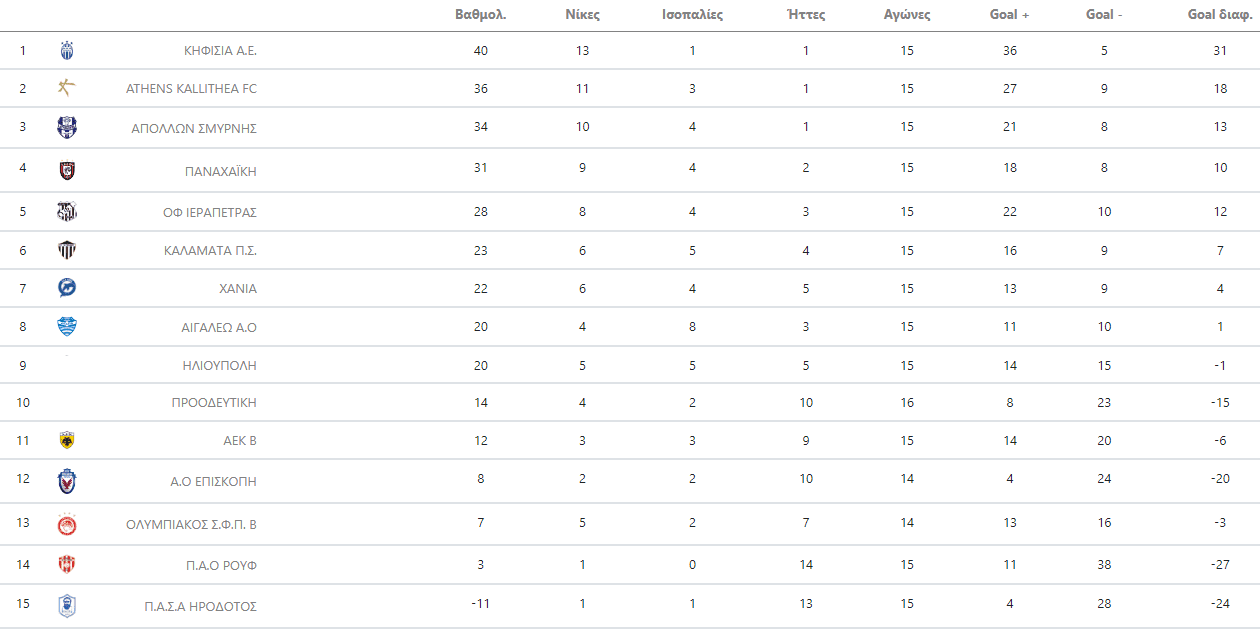Click the Athens Kallithea FC logo
Image resolution: width=1260 pixels, height=631 pixels.
tap(67, 88)
